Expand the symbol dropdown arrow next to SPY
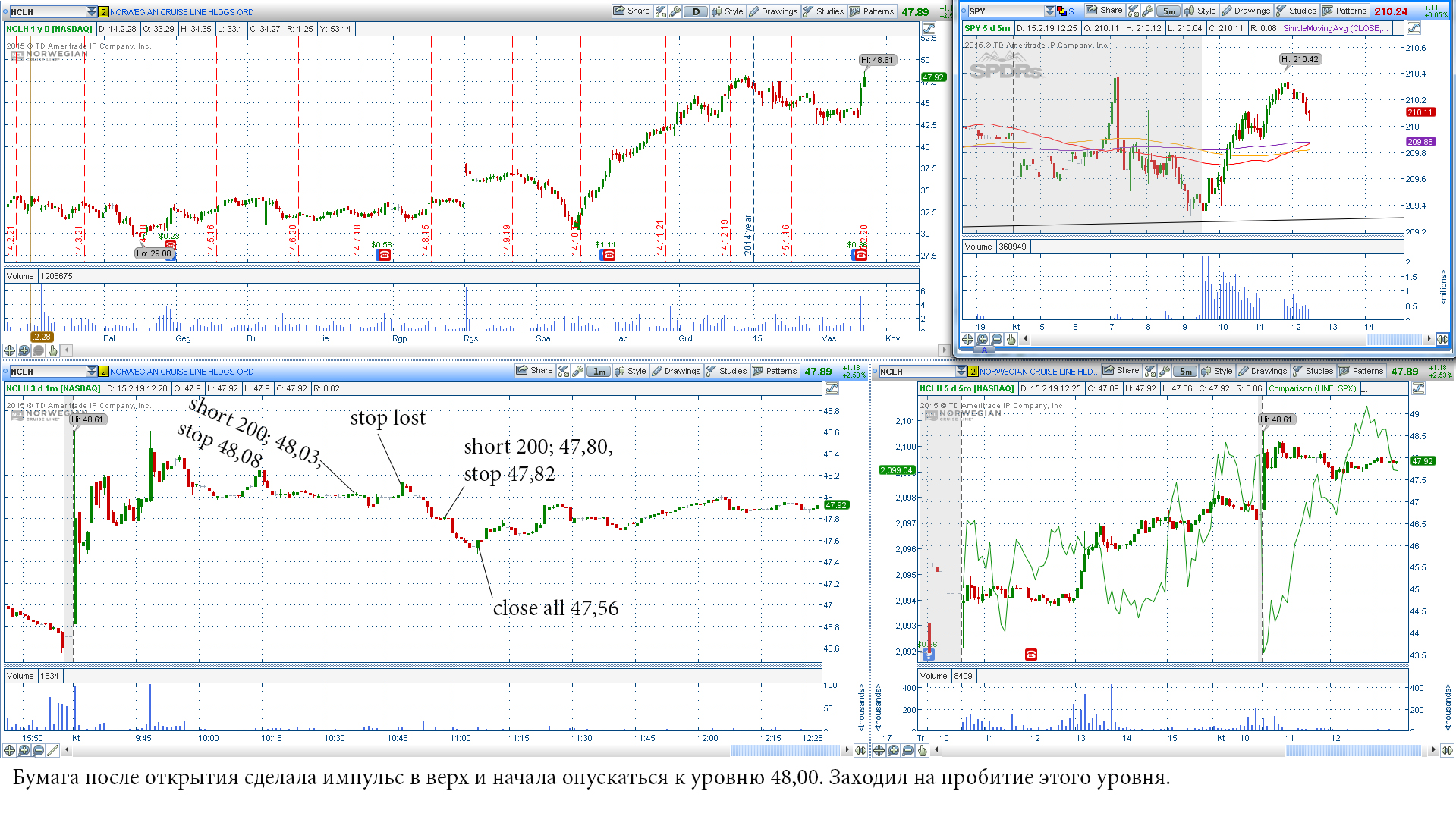Viewport: 1456px width, 829px height. pyautogui.click(x=1049, y=11)
